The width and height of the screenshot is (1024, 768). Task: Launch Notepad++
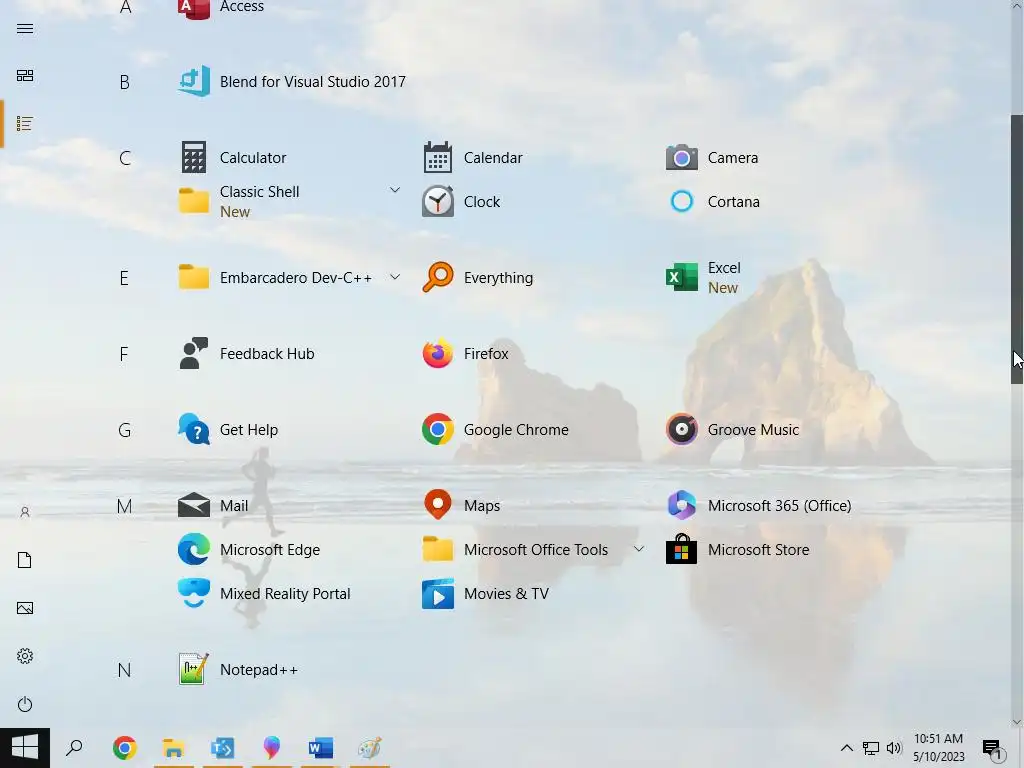[238, 669]
